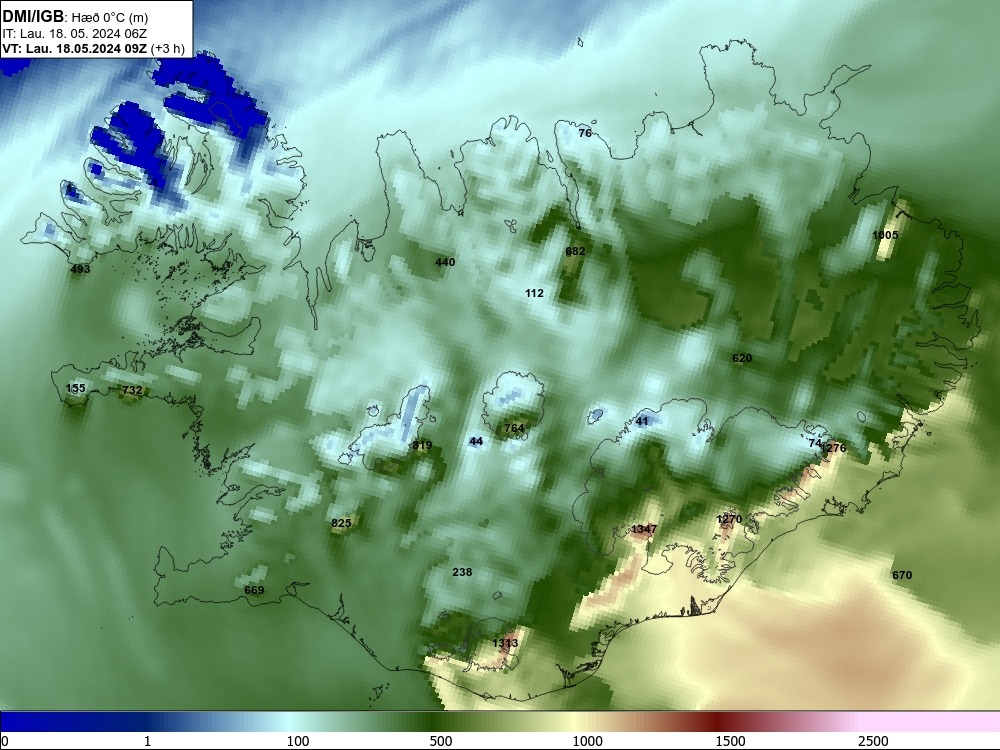The image size is (1000, 750).
Task: Click the valid time line 'VT: Lau. 18.05.2024 09Z'
Action: [75, 48]
